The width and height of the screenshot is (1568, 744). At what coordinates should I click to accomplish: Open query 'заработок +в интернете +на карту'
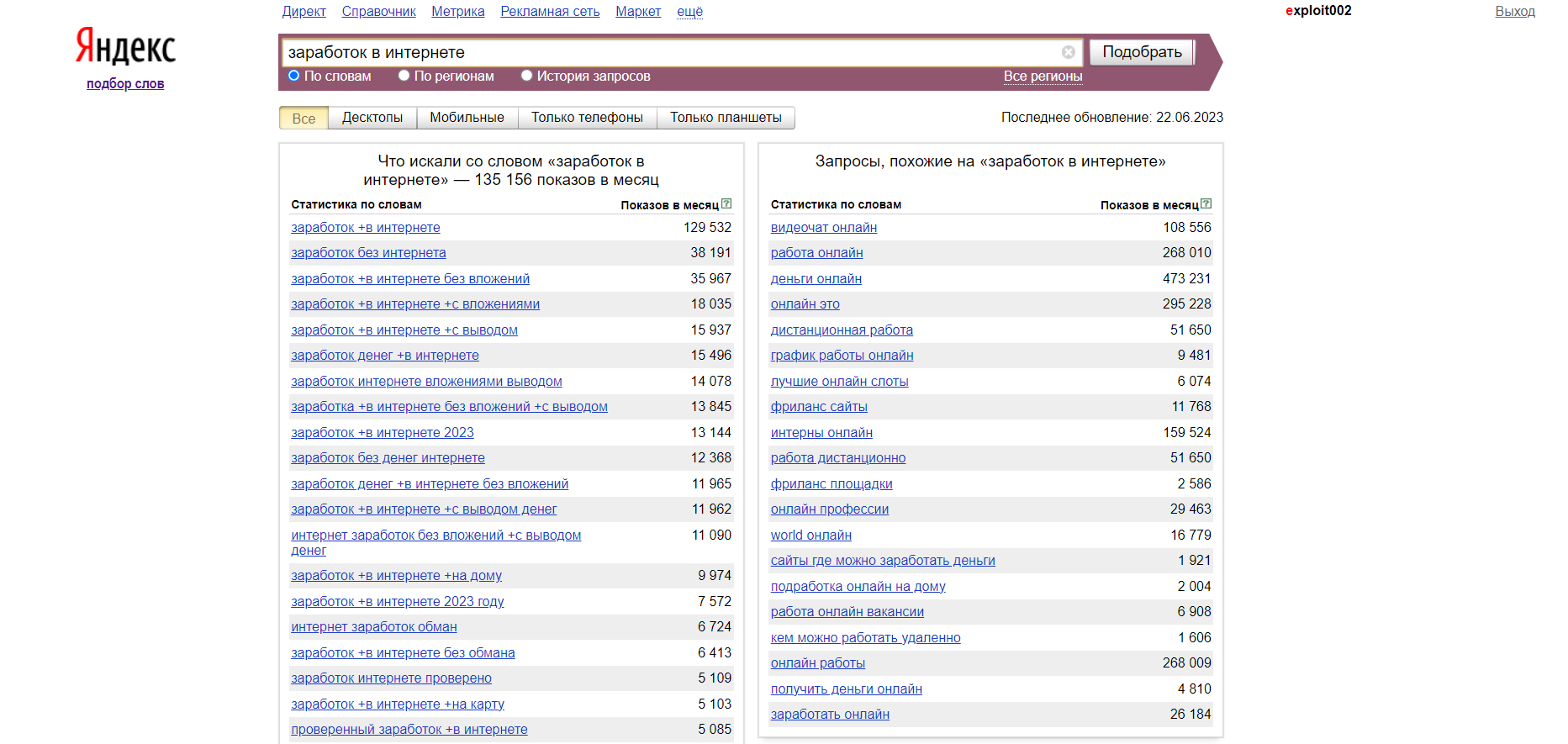(x=398, y=704)
